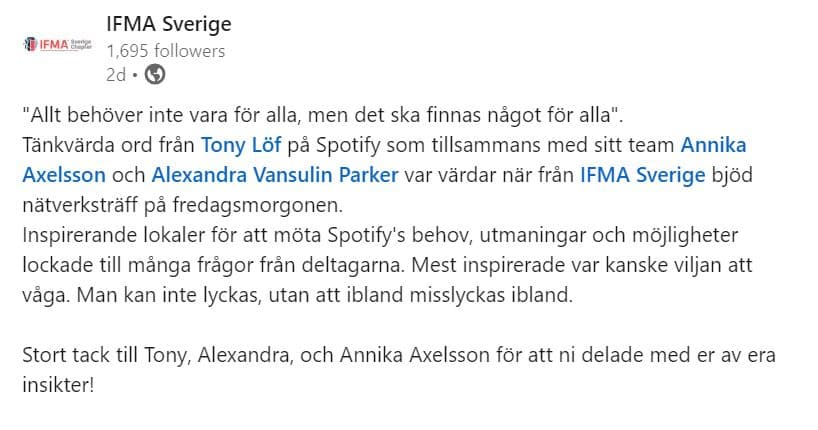
Task: Click the Annika mention at line end
Action: tap(713, 145)
